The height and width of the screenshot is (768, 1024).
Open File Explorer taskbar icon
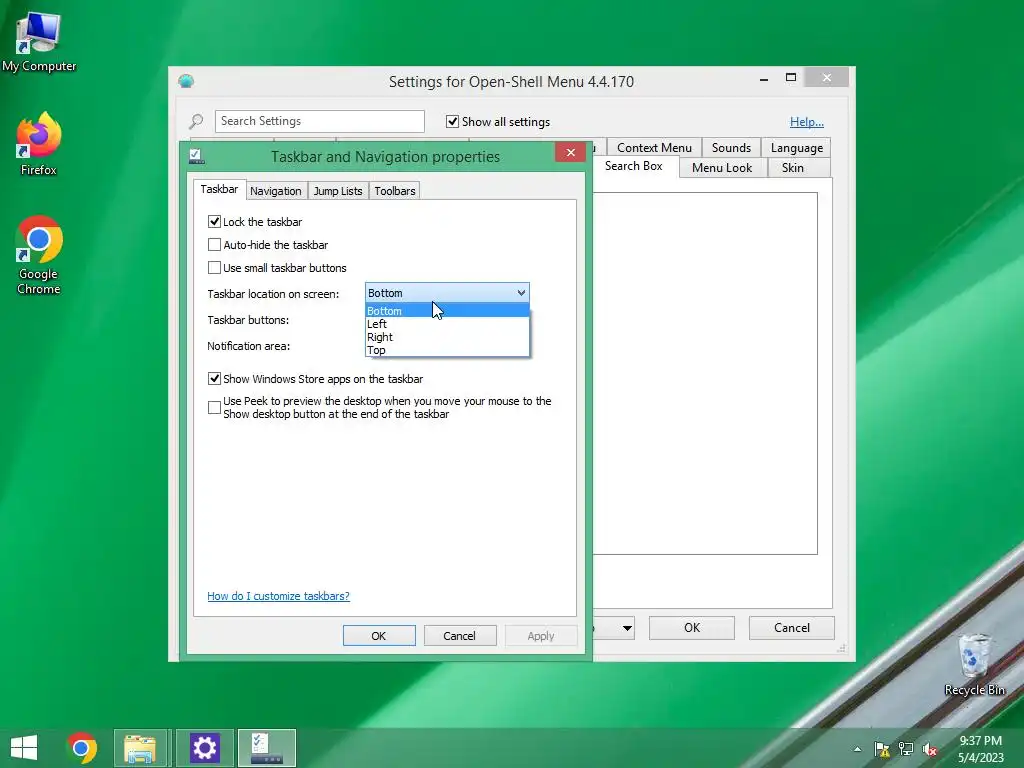tap(140, 748)
